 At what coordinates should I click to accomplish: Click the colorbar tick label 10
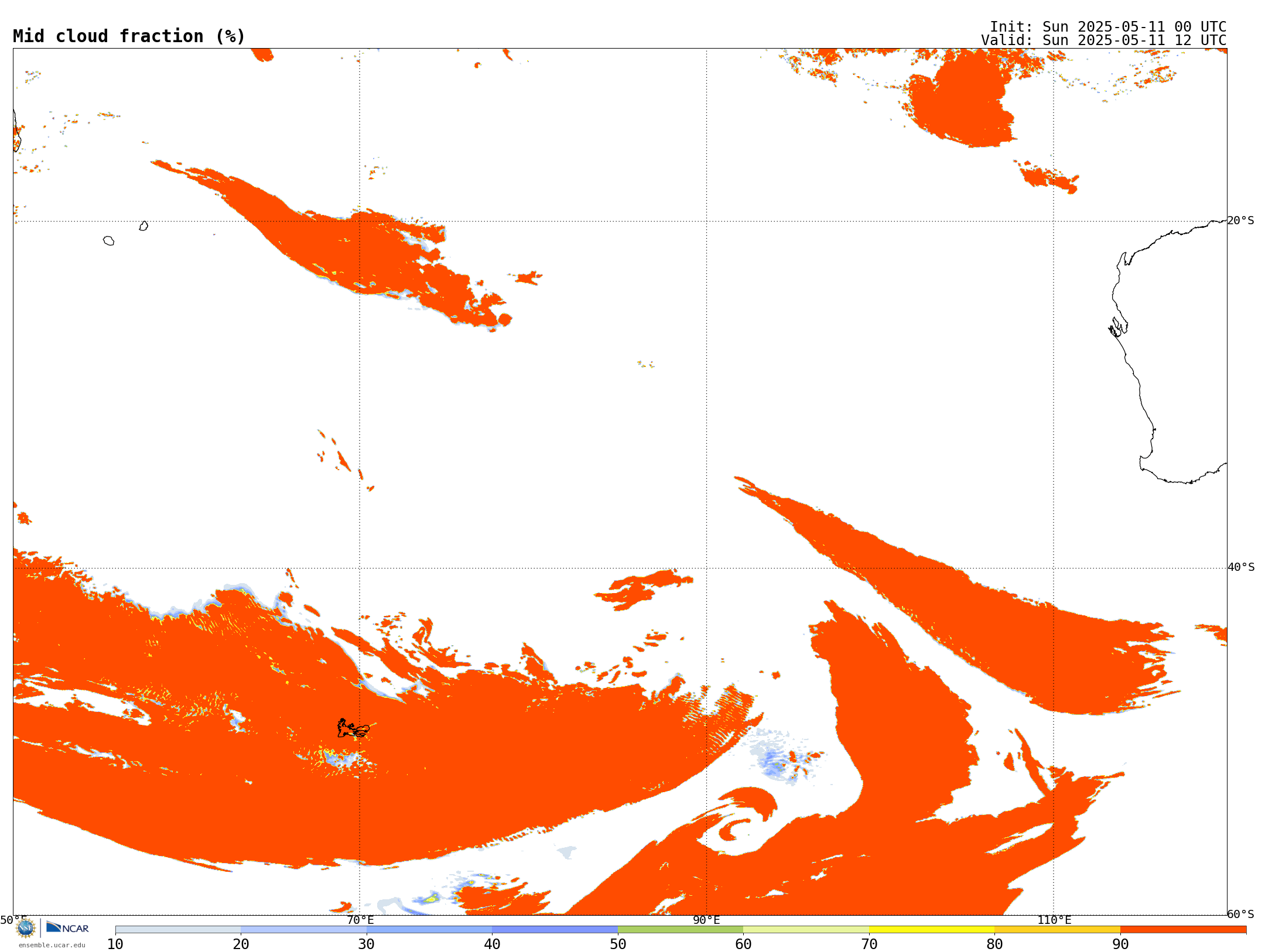[x=115, y=944]
